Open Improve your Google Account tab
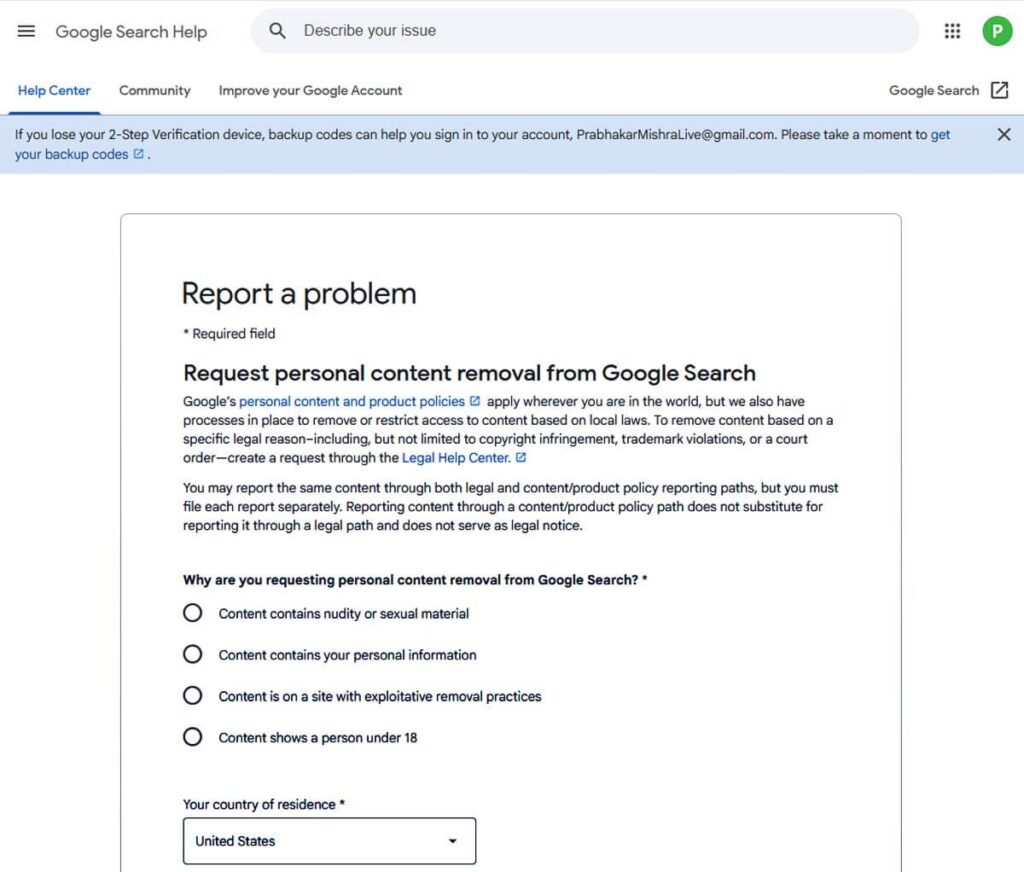This screenshot has width=1024, height=872. click(x=310, y=90)
